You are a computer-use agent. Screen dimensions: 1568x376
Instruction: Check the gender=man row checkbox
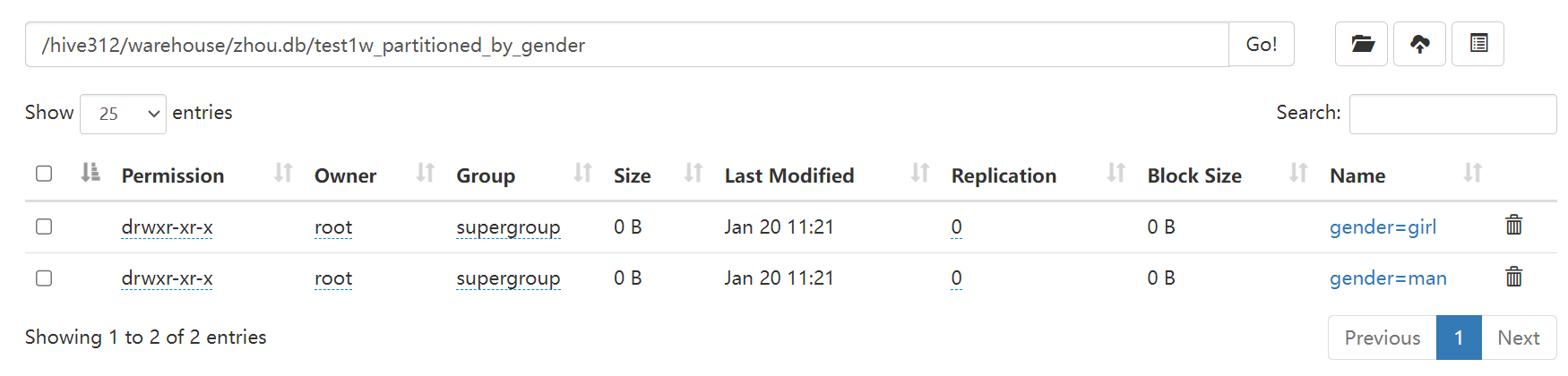click(44, 278)
